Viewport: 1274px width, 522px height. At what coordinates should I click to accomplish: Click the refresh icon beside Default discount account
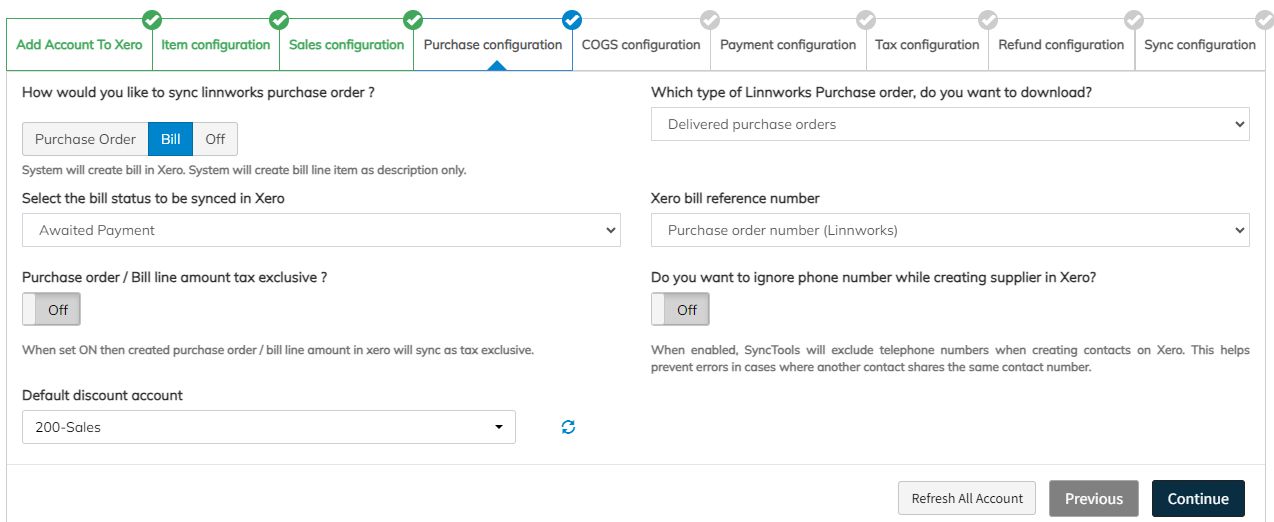(568, 427)
